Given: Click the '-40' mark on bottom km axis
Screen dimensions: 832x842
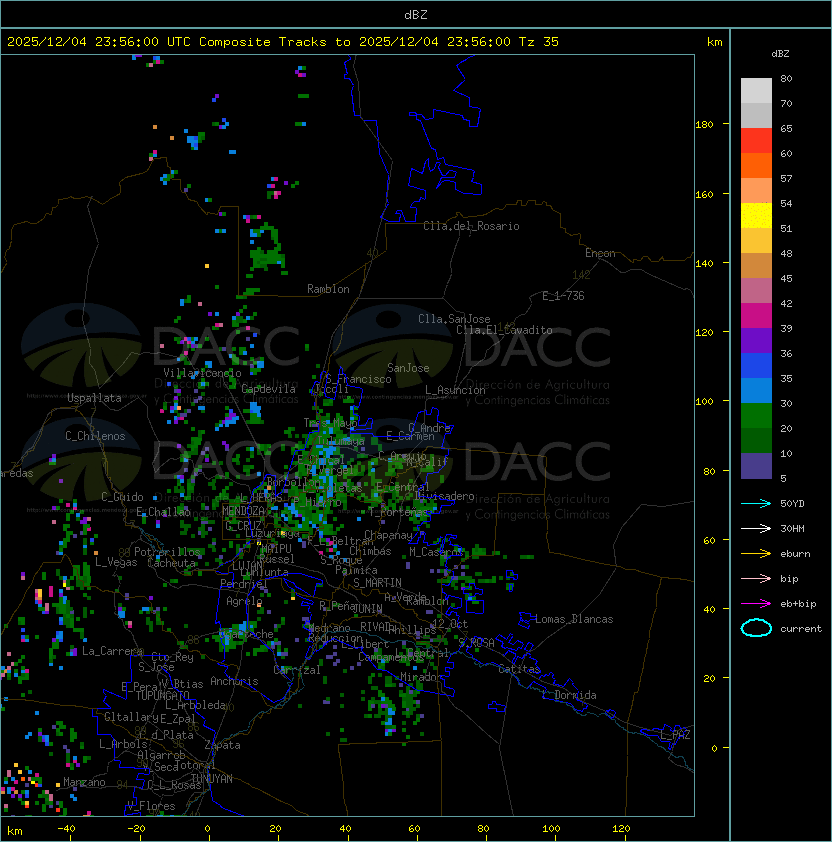Looking at the screenshot, I should pos(66,829).
